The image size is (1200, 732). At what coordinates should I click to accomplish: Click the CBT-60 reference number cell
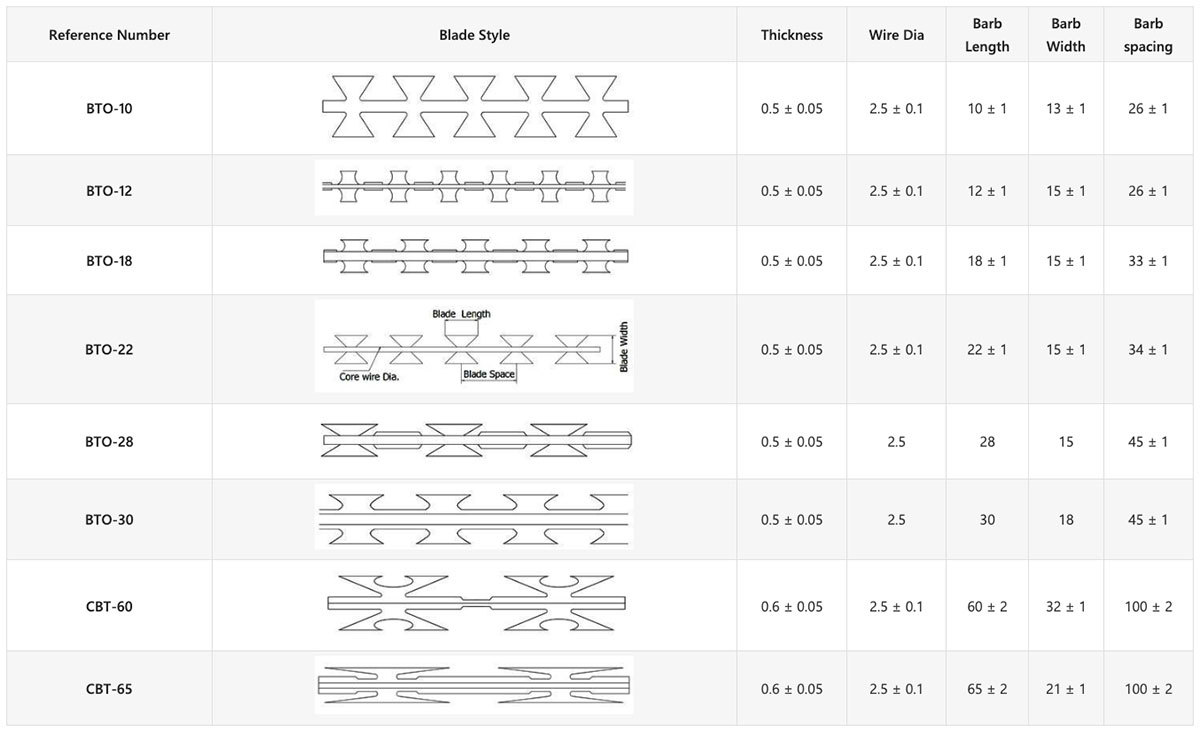tap(109, 607)
